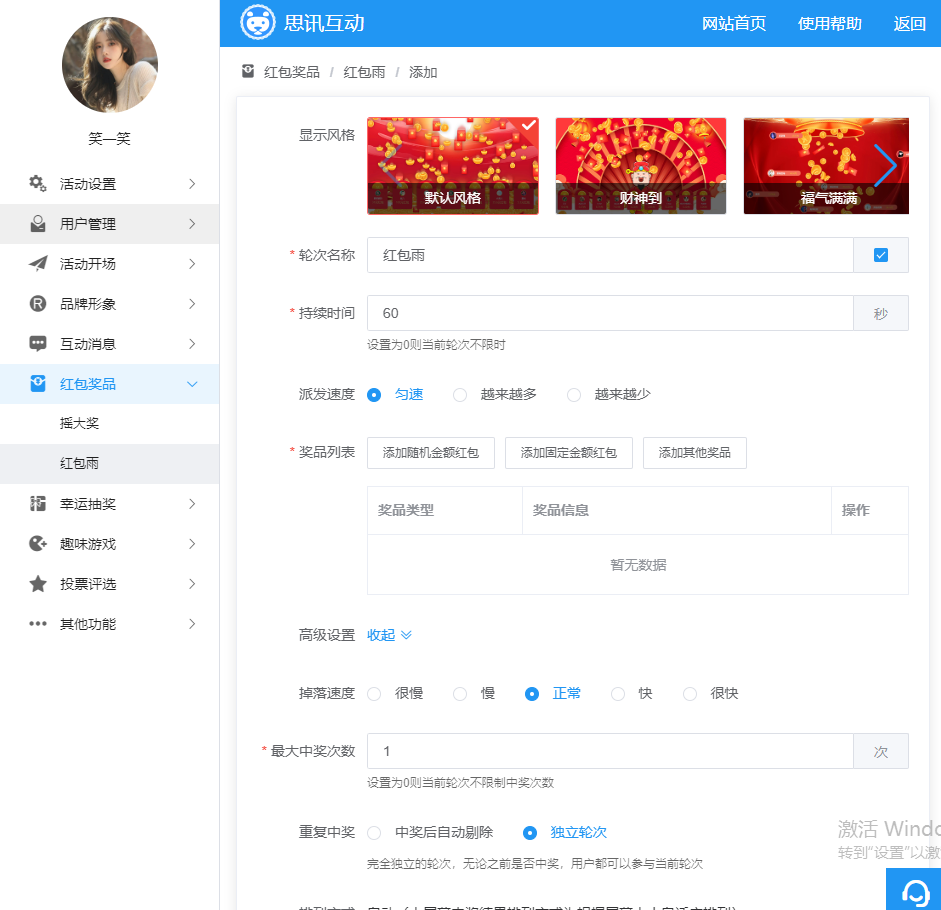Open the customer service headset icon
Viewport: 941px width, 910px height.
coord(915,891)
